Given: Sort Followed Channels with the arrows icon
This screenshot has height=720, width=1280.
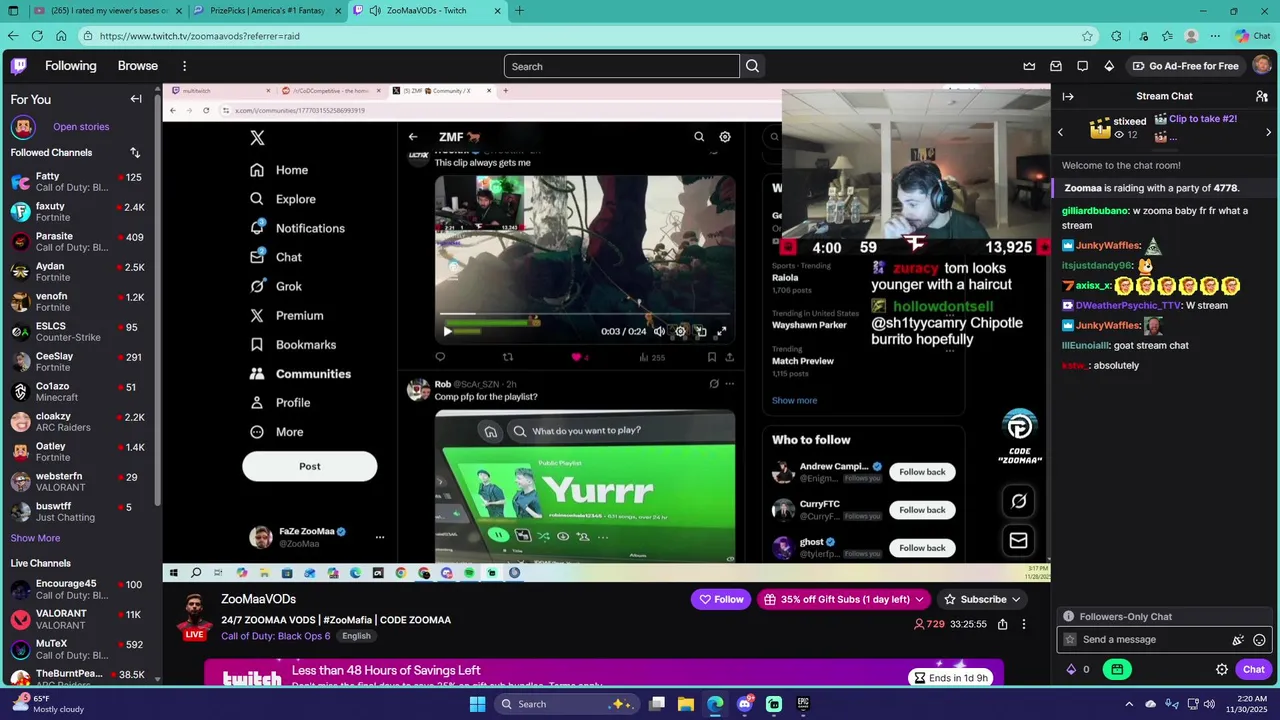Looking at the screenshot, I should click(x=135, y=152).
